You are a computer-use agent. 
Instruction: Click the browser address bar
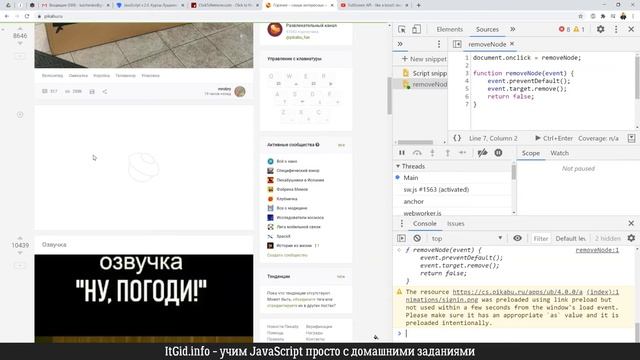pyautogui.click(x=306, y=16)
